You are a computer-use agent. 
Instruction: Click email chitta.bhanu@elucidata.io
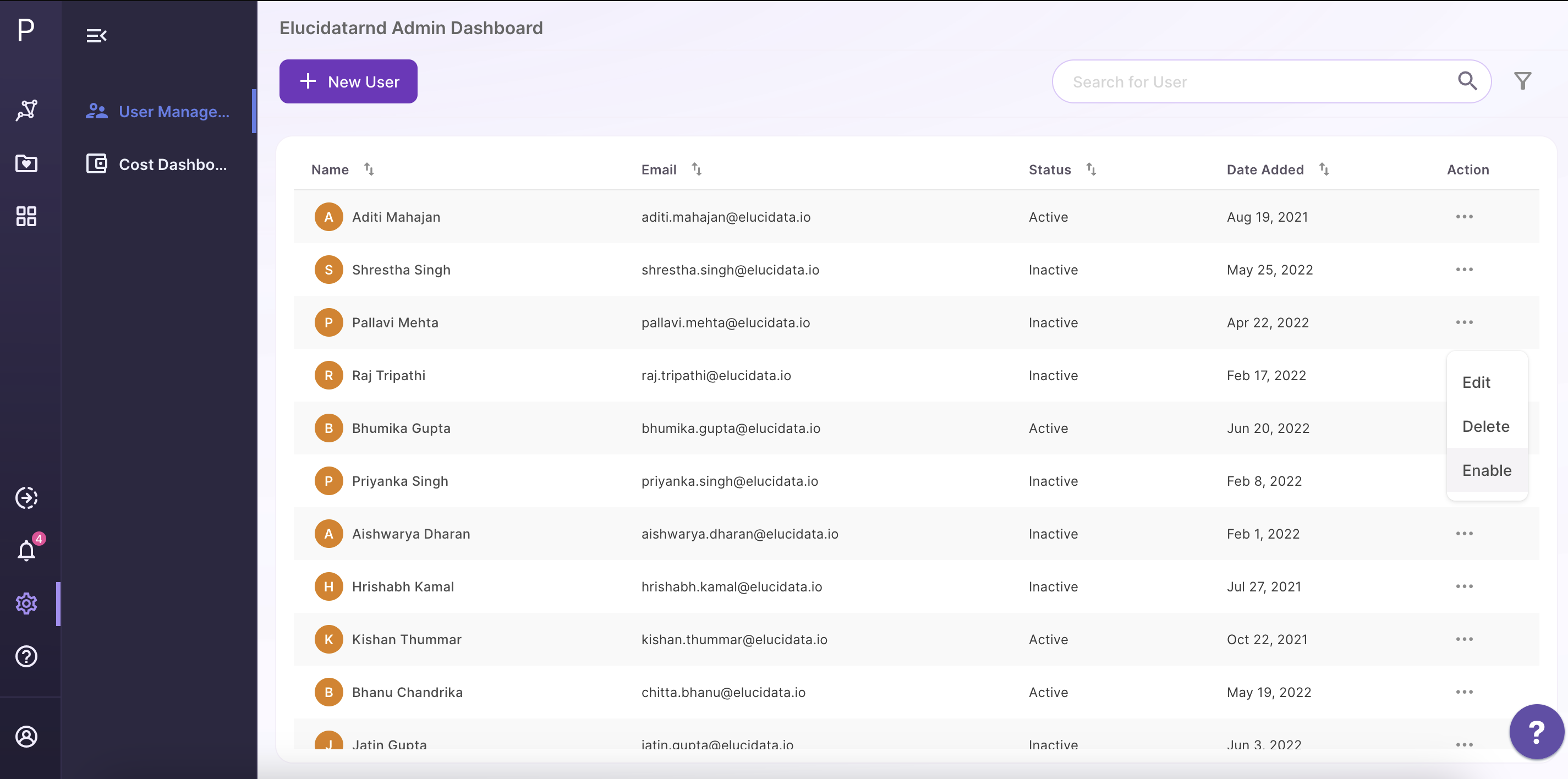(723, 693)
